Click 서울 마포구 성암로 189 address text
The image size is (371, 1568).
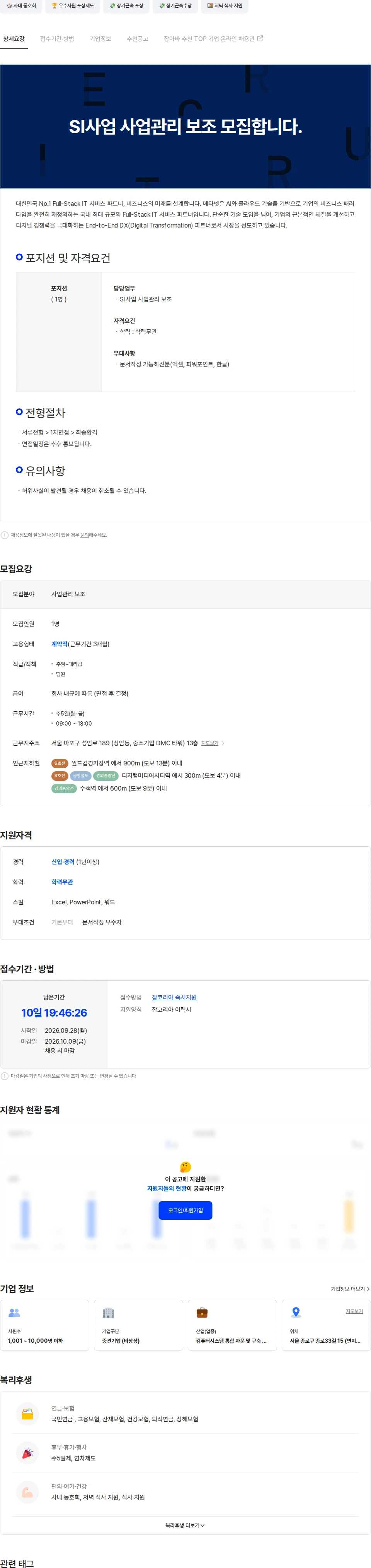point(125,743)
